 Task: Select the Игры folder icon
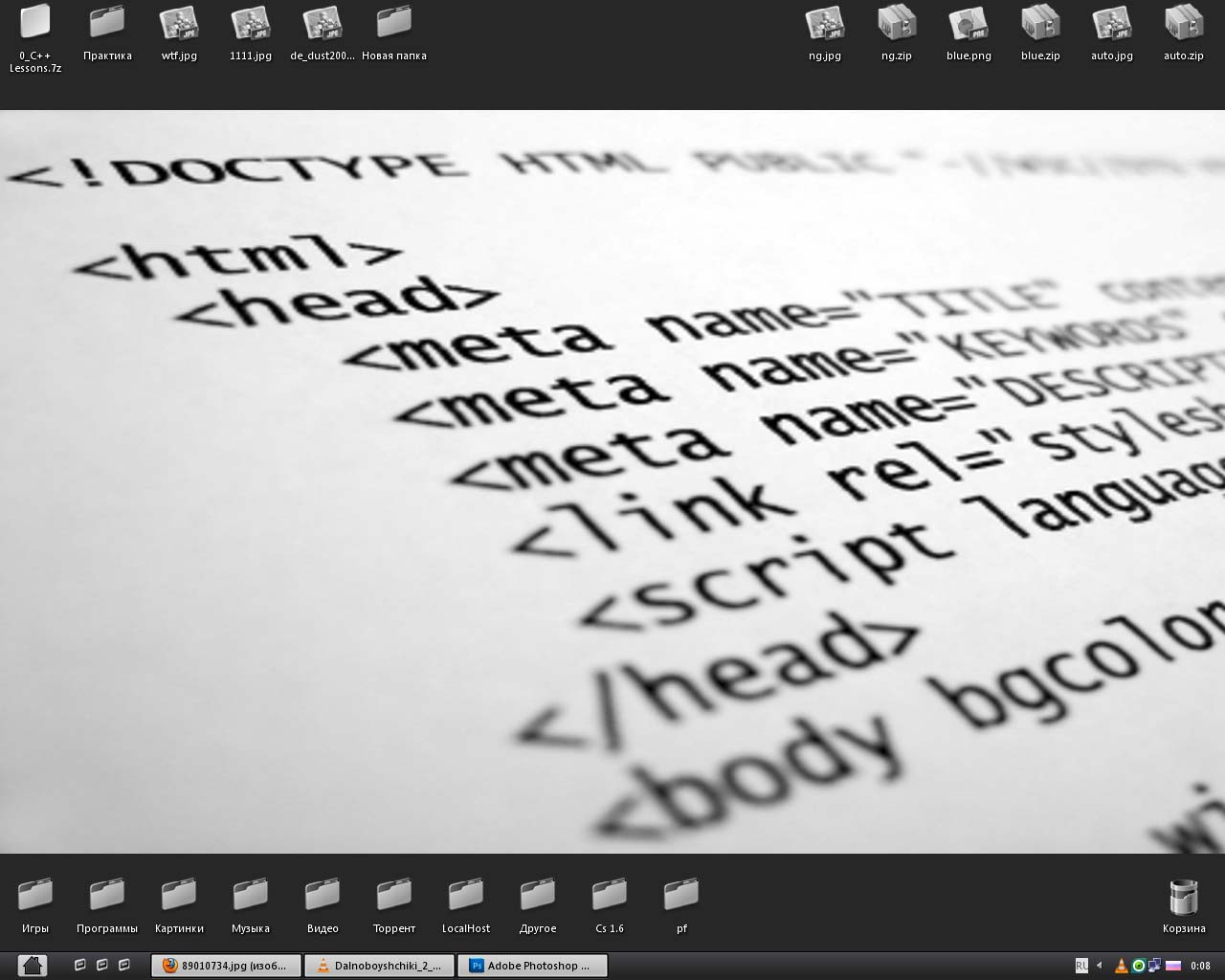point(35,895)
